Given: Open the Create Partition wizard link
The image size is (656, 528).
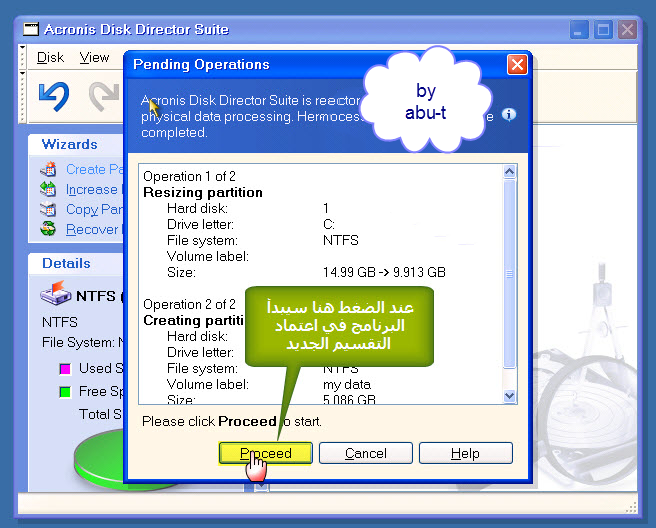Looking at the screenshot, I should click(x=95, y=169).
